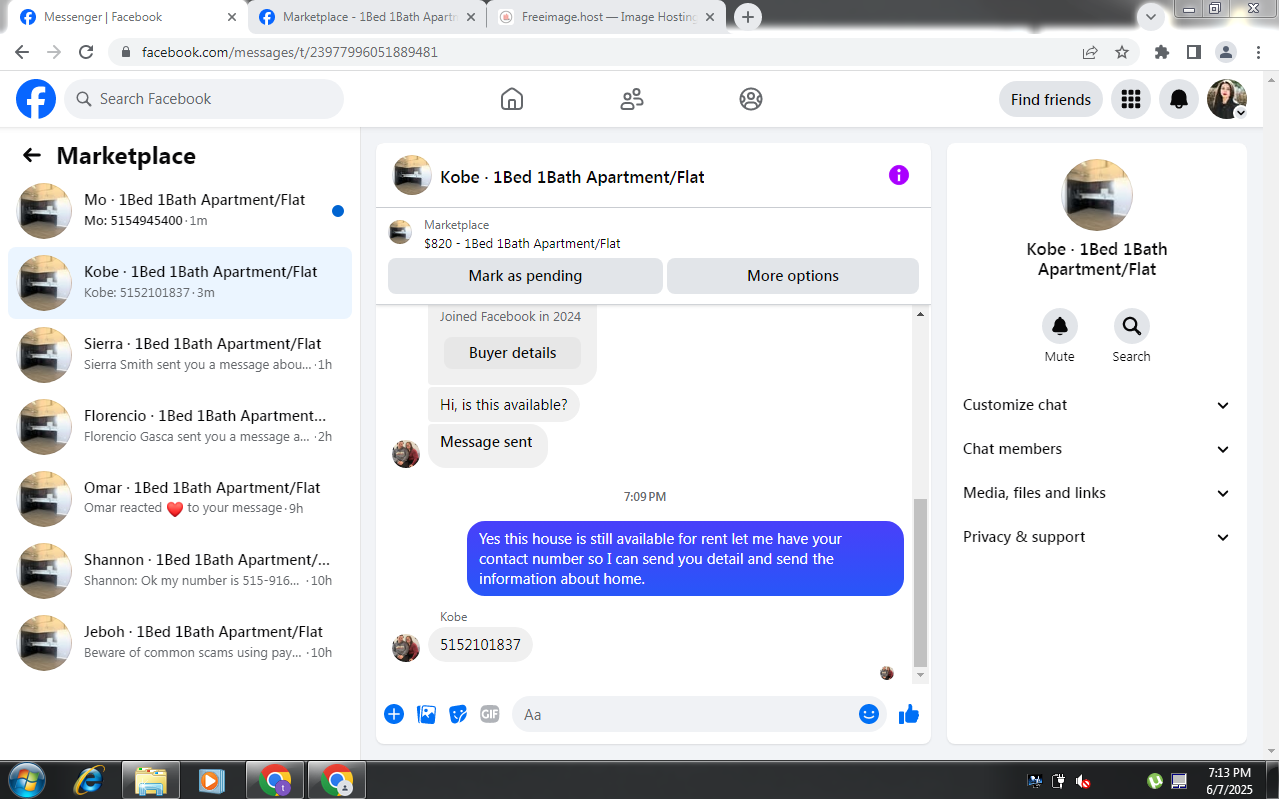1279x799 pixels.
Task: Open Windows Explorer folder on taskbar
Action: tap(150, 780)
